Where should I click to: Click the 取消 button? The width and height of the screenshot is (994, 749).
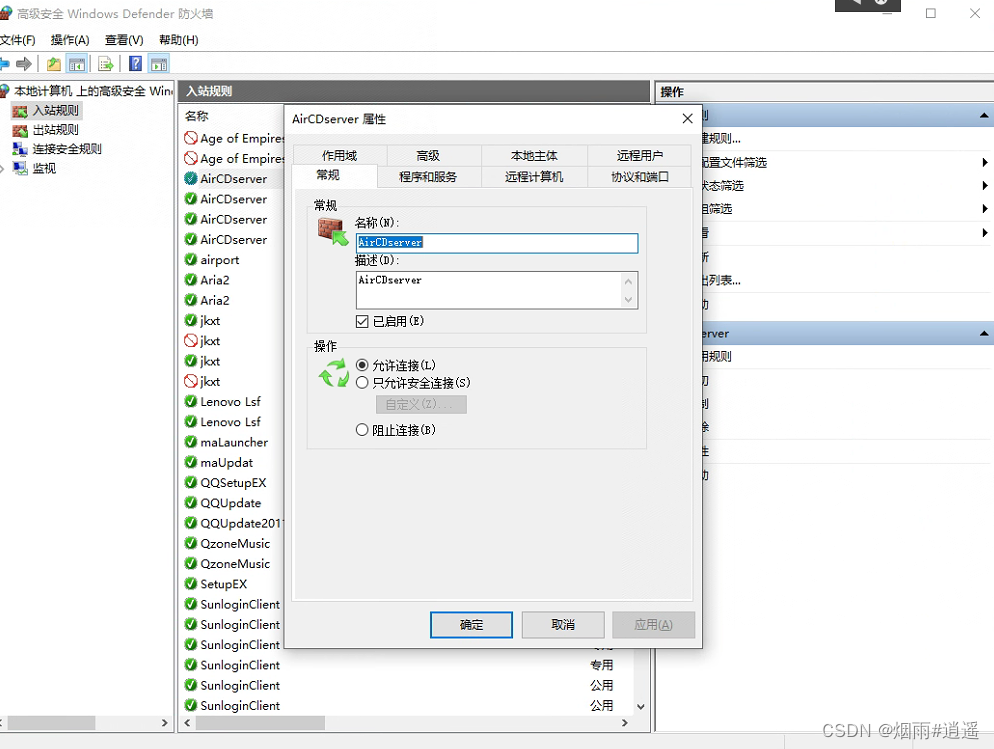563,625
